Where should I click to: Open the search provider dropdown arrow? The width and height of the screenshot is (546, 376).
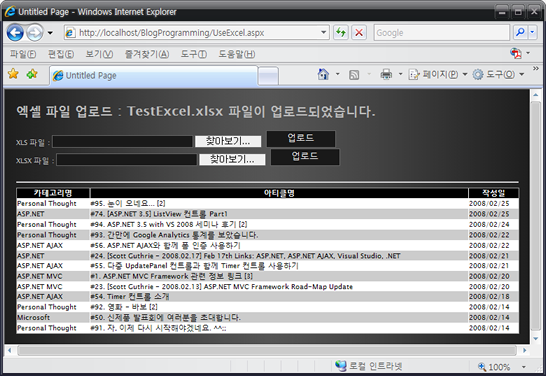click(532, 32)
